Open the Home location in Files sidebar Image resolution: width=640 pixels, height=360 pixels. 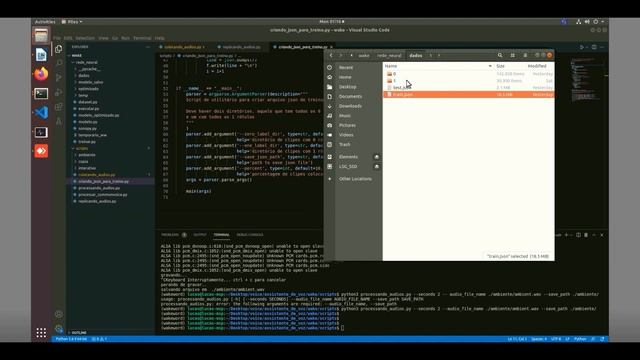pyautogui.click(x=345, y=77)
